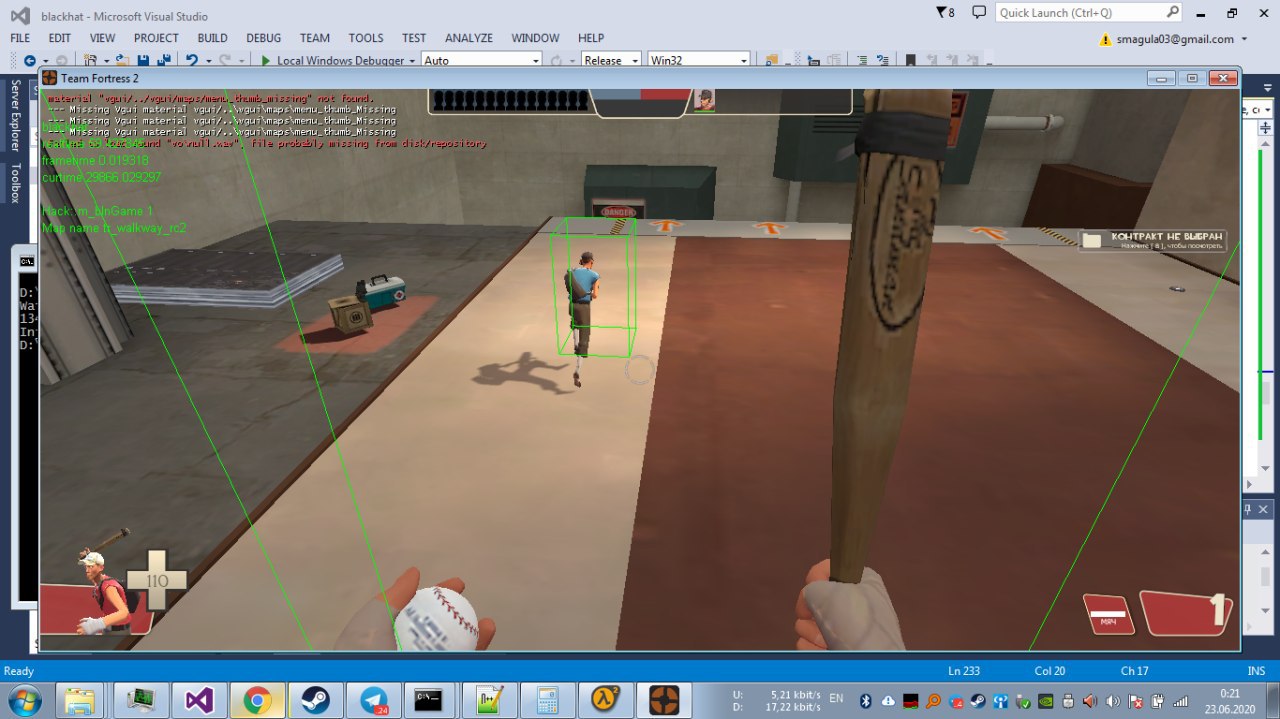Switch to Visual Studio taskbar icon

(198, 700)
